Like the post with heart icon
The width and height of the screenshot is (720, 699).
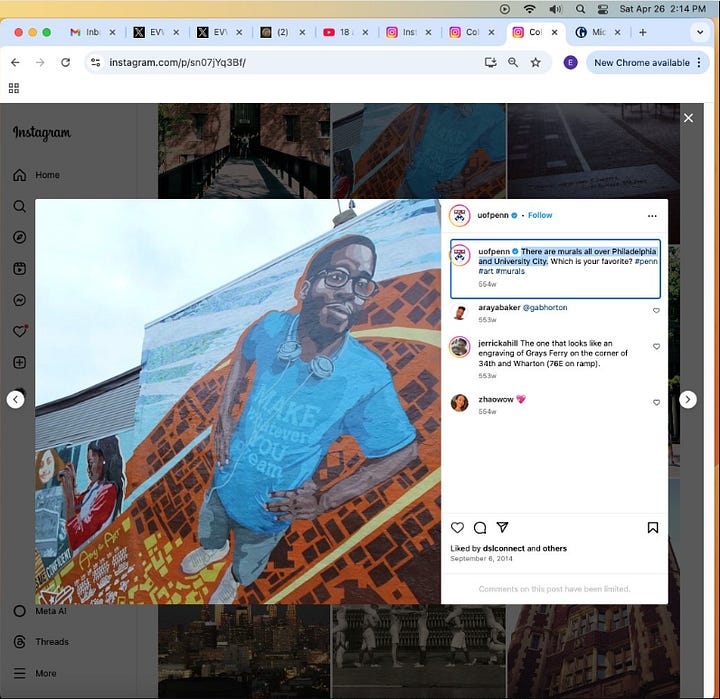click(x=457, y=528)
